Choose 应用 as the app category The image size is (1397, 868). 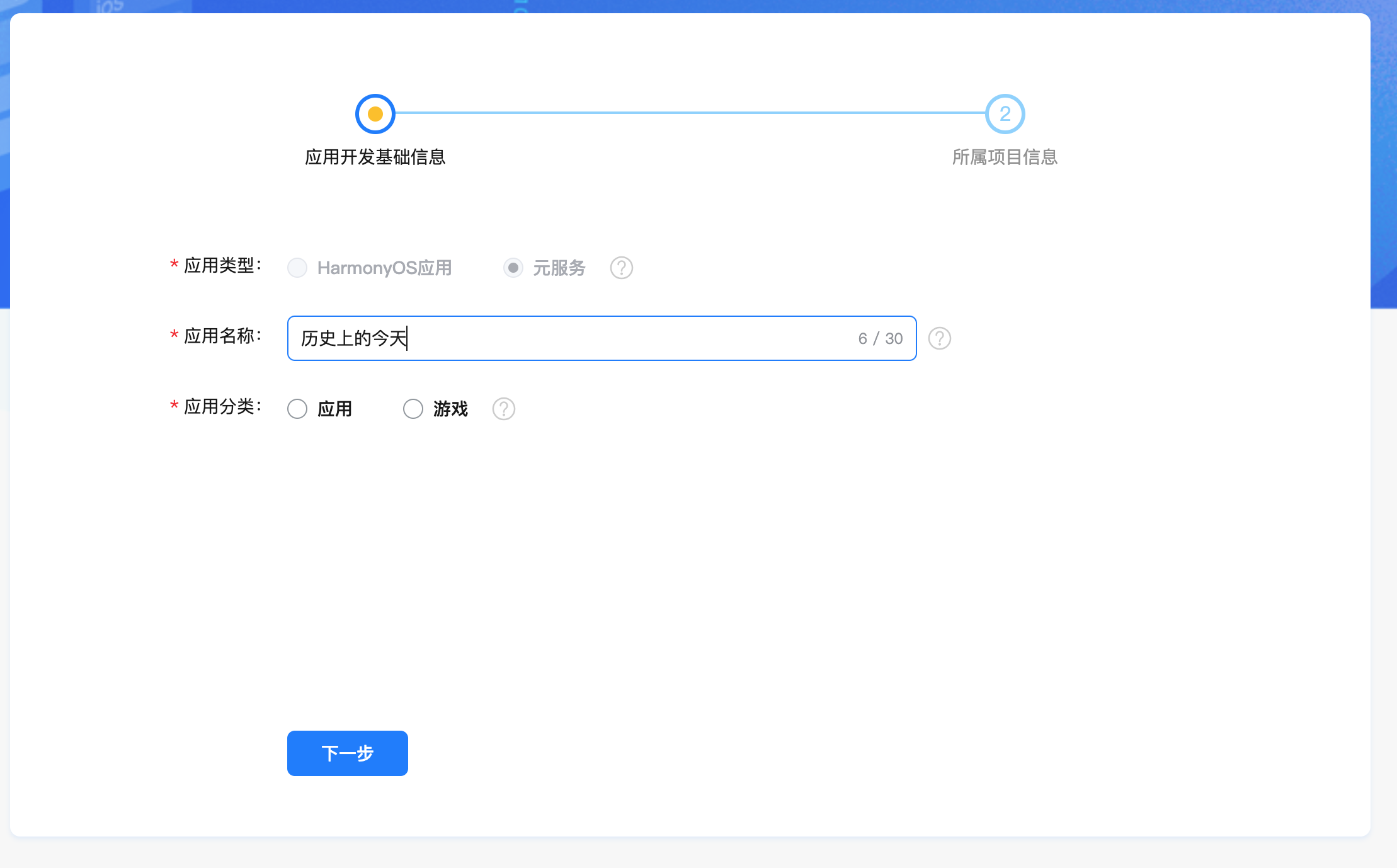point(297,409)
